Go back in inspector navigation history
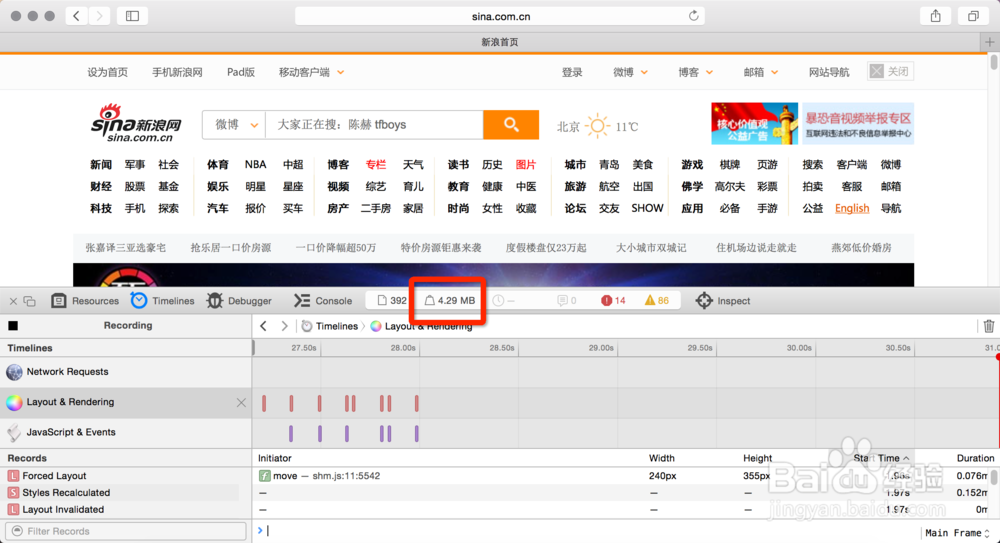Viewport: 1000px width, 543px height. pyautogui.click(x=263, y=326)
